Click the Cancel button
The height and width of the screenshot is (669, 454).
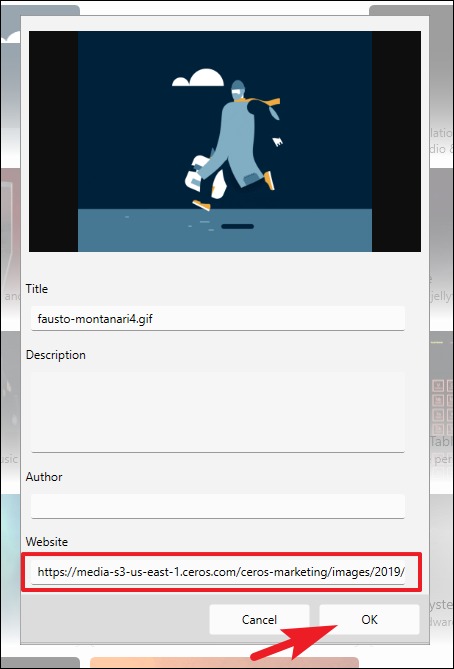point(259,619)
